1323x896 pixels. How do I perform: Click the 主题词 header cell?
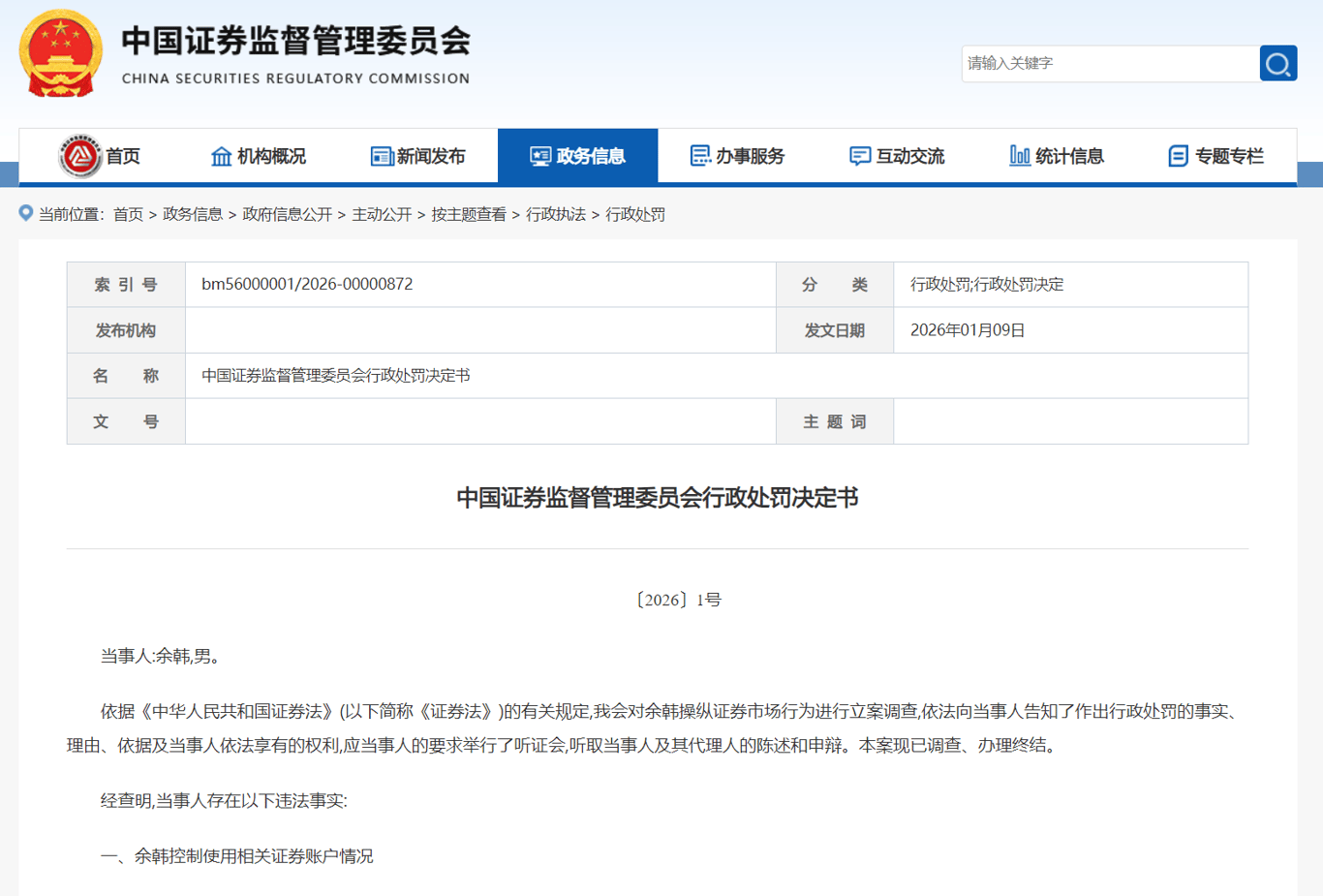click(x=835, y=421)
